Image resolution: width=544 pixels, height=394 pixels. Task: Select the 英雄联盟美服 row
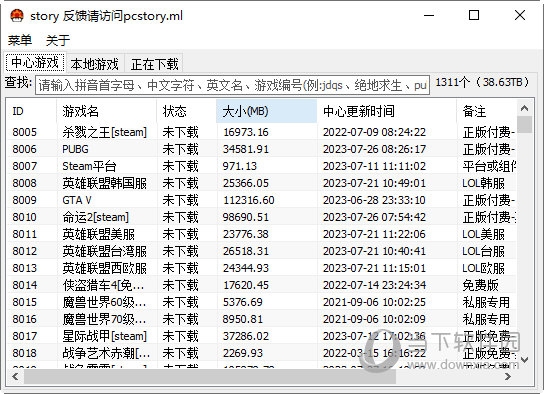262,234
